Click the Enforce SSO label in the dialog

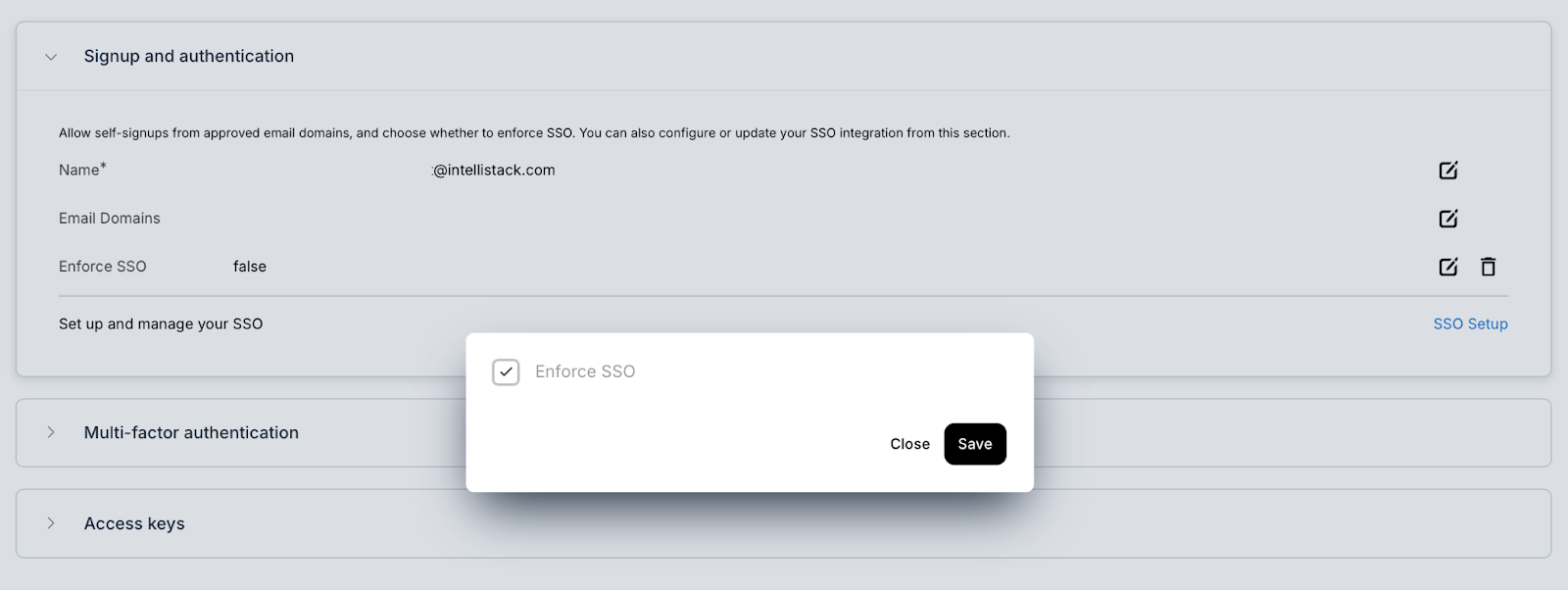click(585, 372)
